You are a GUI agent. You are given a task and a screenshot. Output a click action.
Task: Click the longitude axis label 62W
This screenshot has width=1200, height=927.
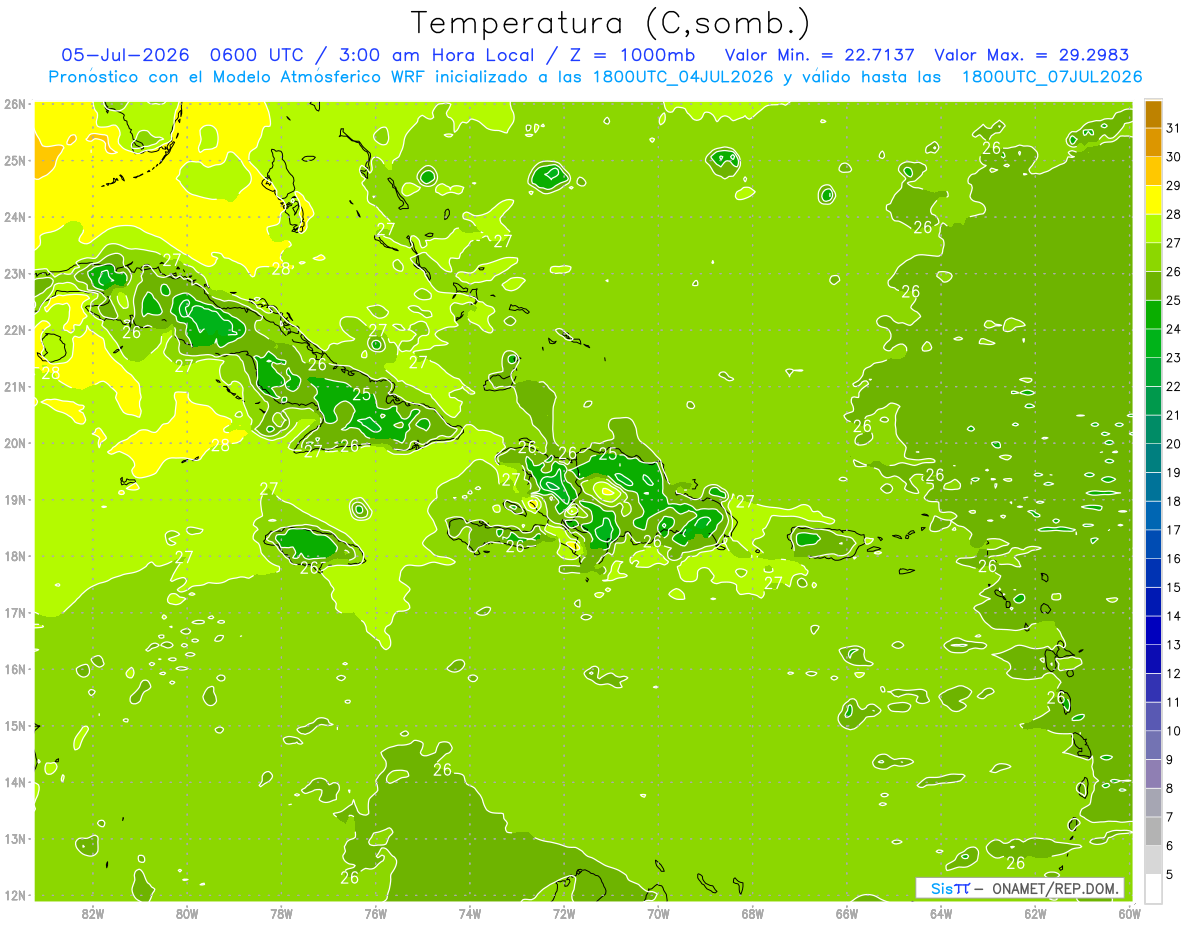click(1035, 913)
